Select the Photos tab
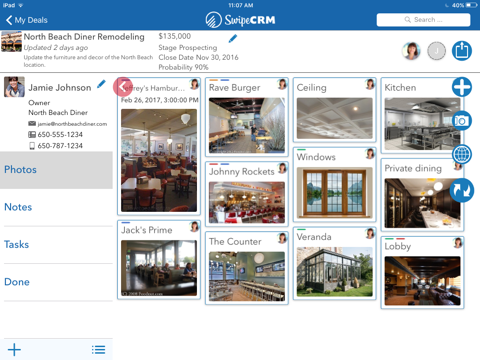The image size is (480, 360). tap(56, 170)
